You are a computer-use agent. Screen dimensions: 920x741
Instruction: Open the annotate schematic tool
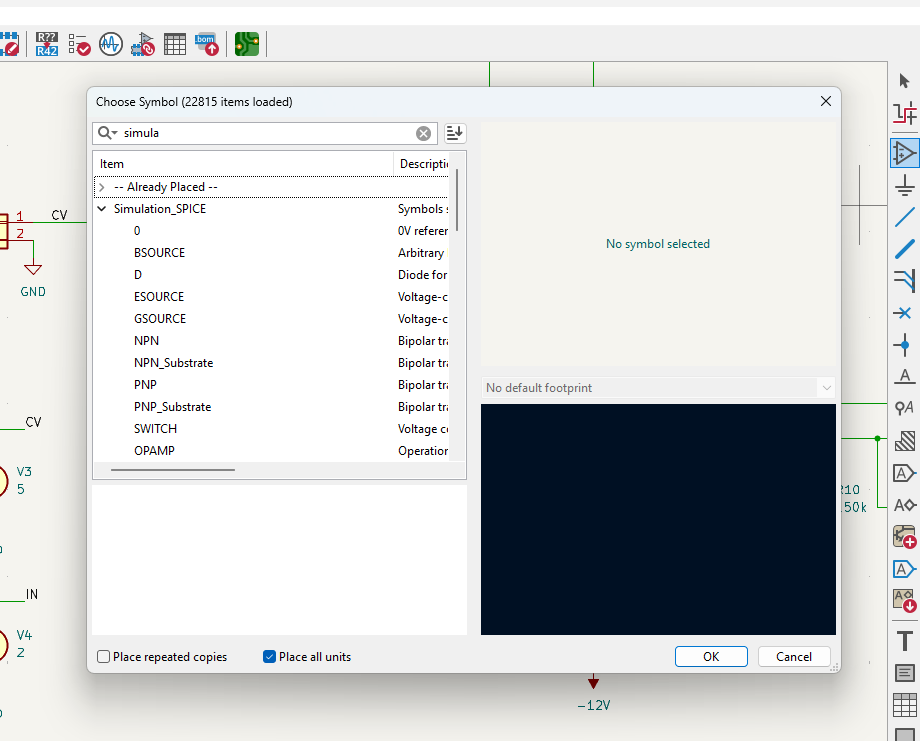(x=47, y=44)
